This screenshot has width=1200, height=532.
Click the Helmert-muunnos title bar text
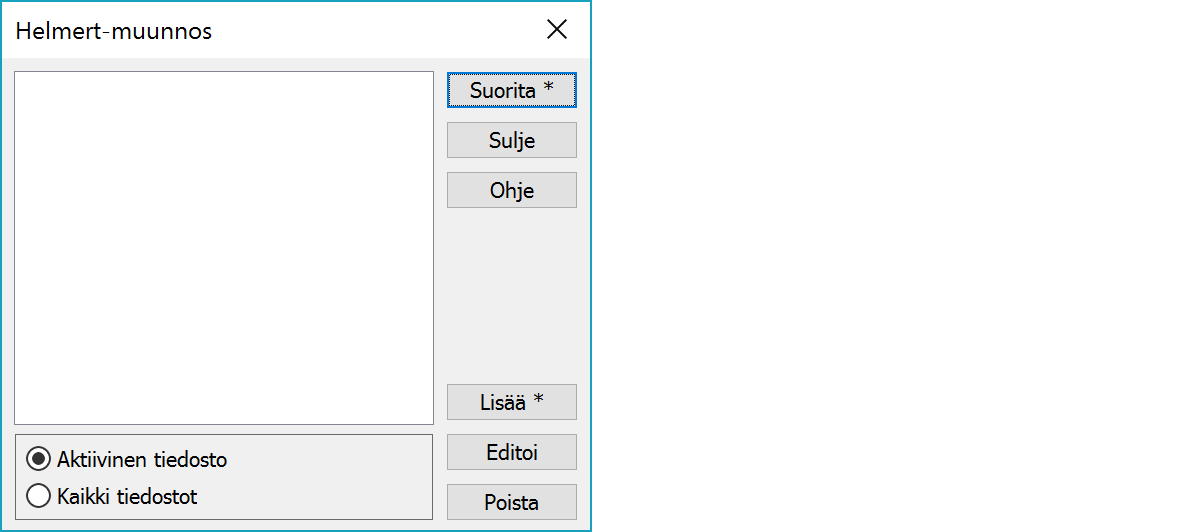114,31
